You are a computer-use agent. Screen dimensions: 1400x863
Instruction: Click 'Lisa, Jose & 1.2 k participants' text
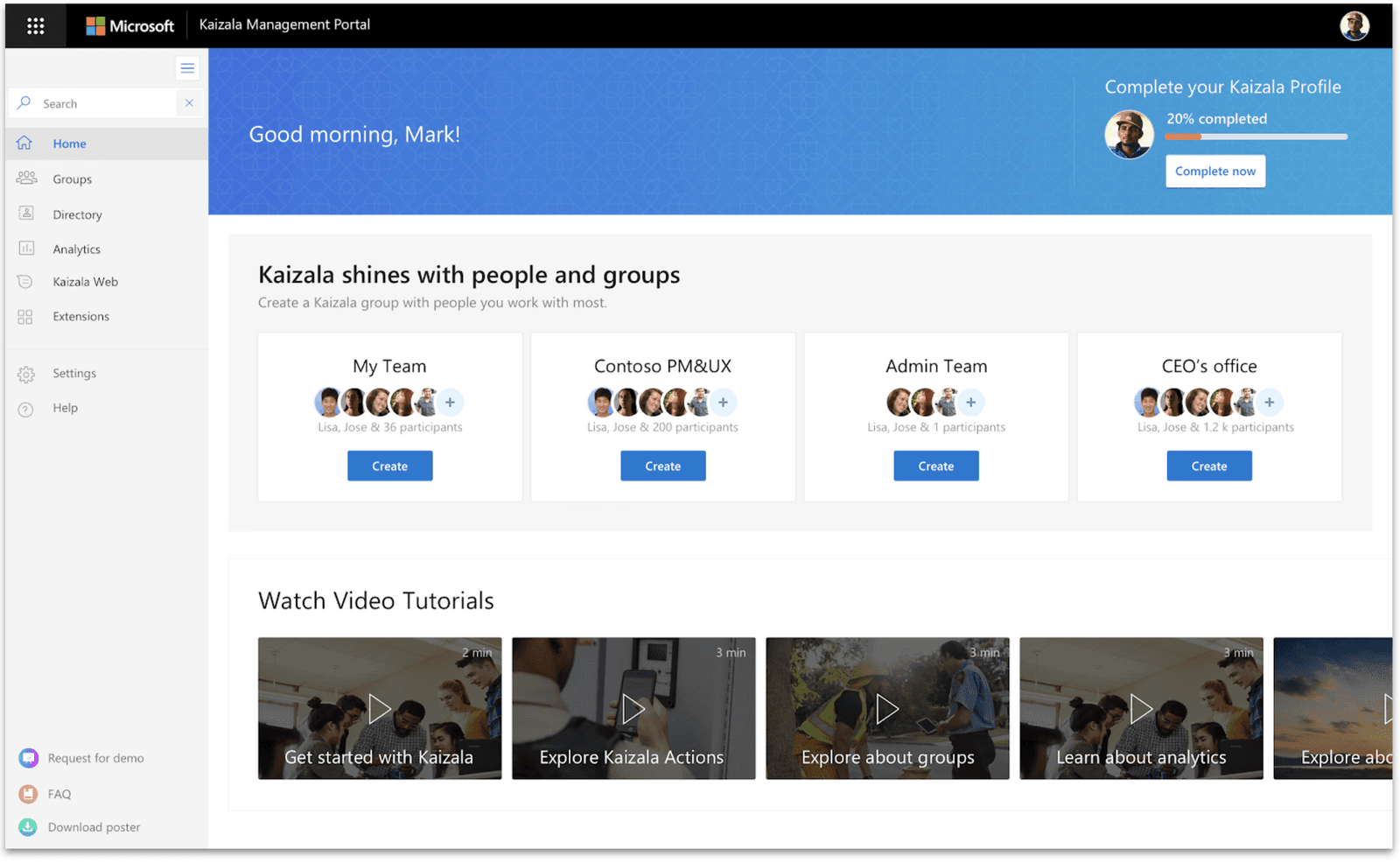coord(1215,427)
